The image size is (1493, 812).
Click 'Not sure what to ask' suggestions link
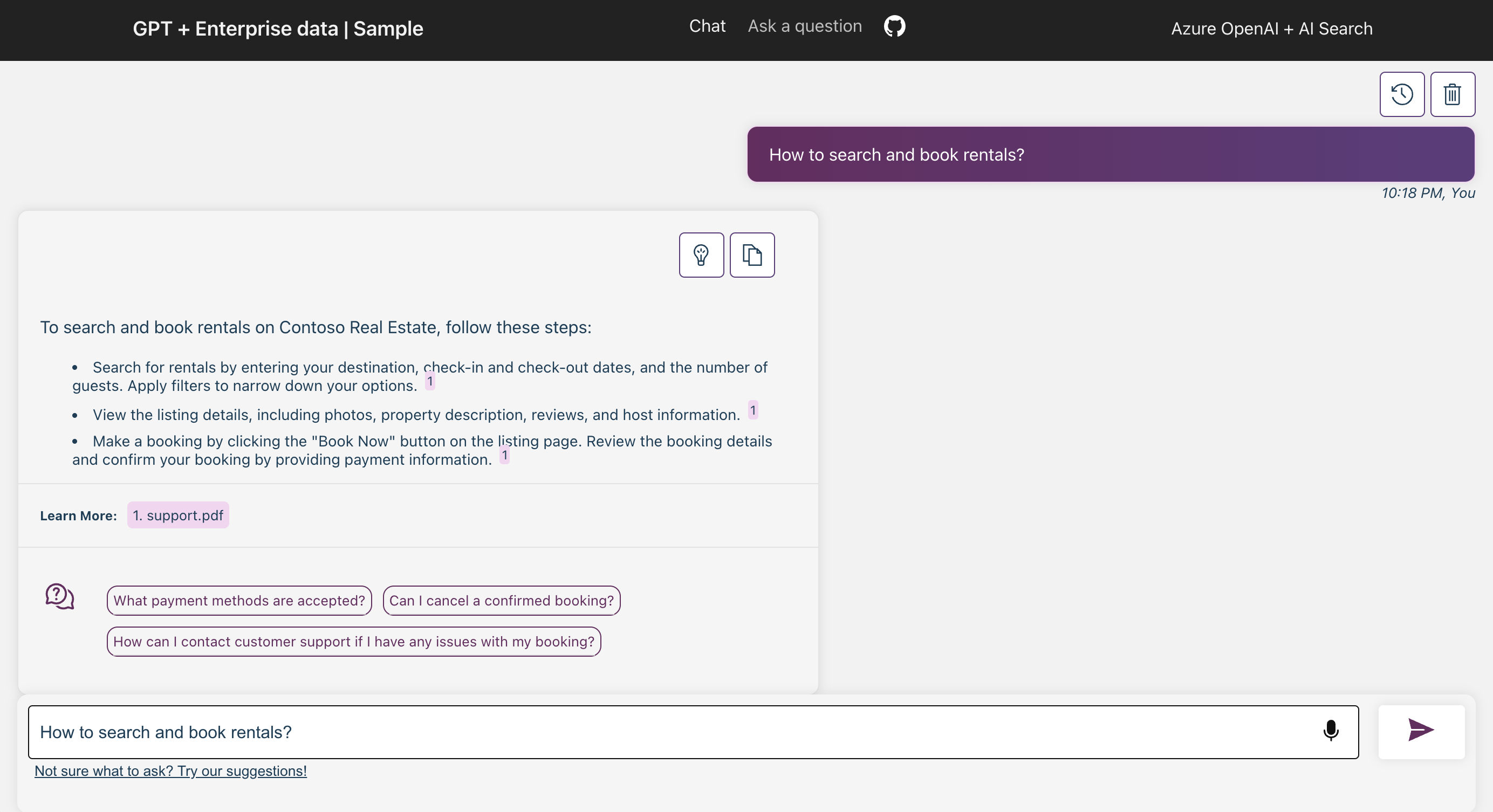[x=170, y=771]
